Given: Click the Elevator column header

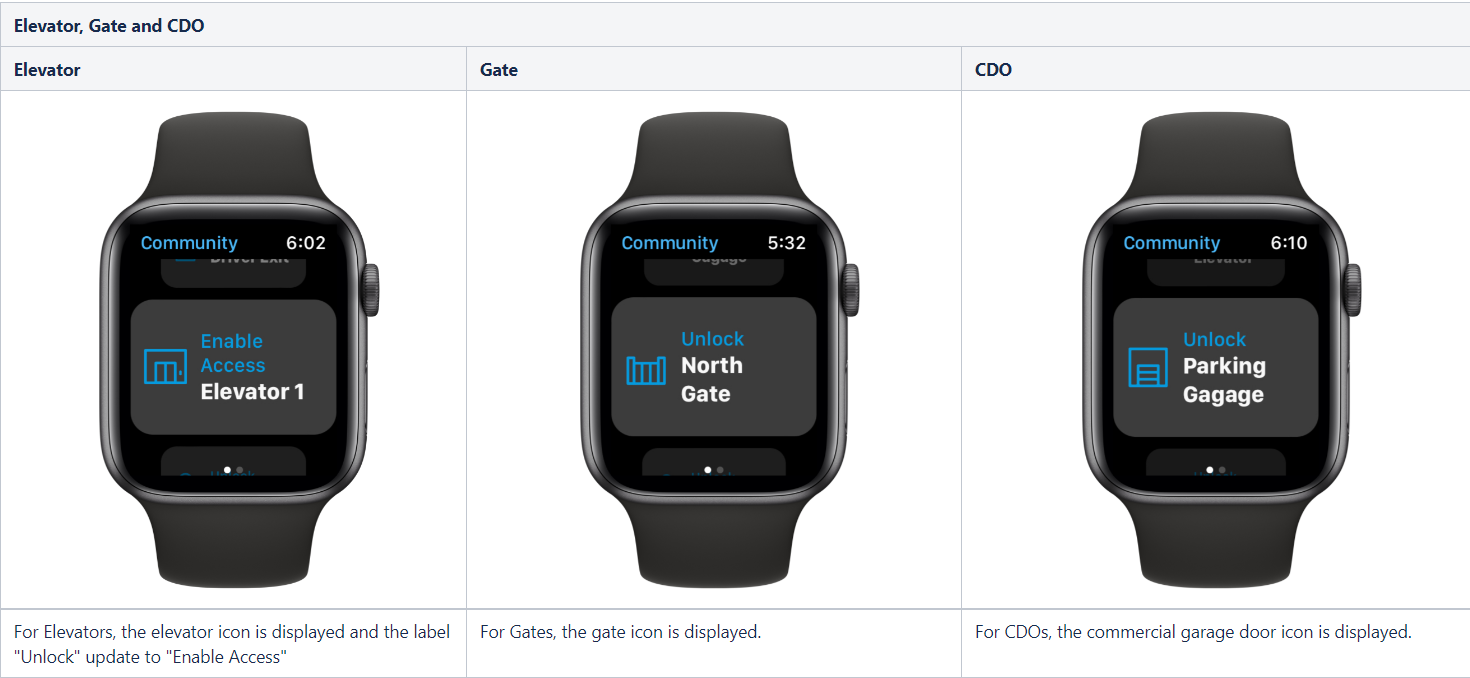Looking at the screenshot, I should click(x=234, y=70).
